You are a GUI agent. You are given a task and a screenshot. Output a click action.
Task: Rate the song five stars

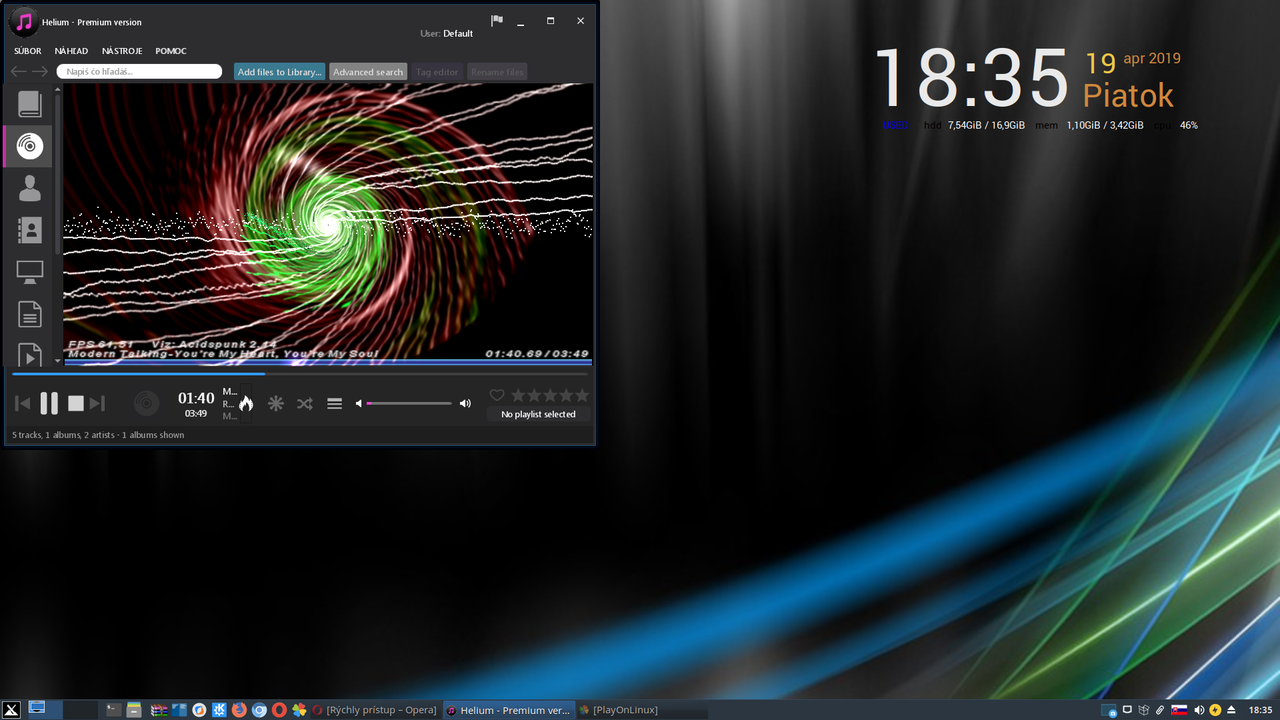(582, 396)
